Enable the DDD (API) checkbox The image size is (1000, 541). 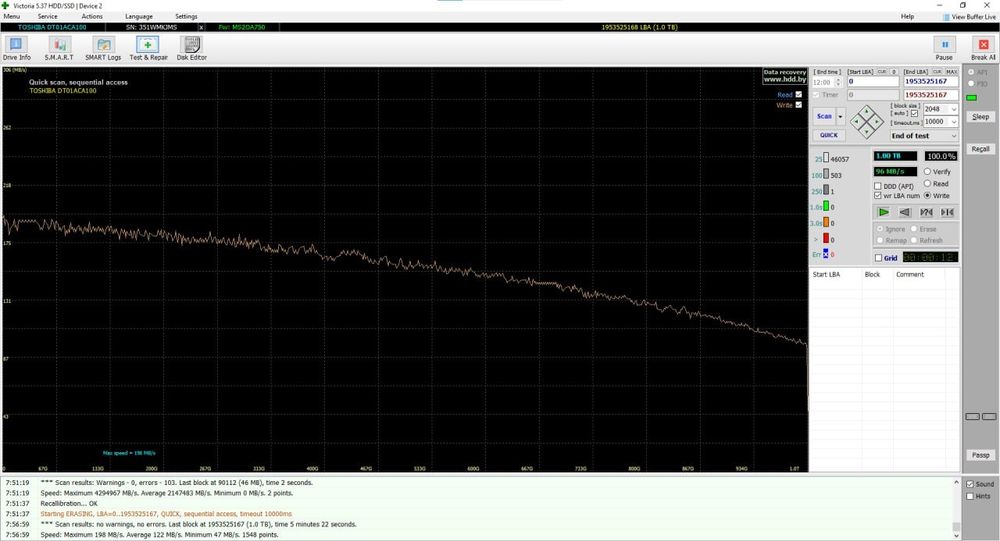click(x=878, y=186)
